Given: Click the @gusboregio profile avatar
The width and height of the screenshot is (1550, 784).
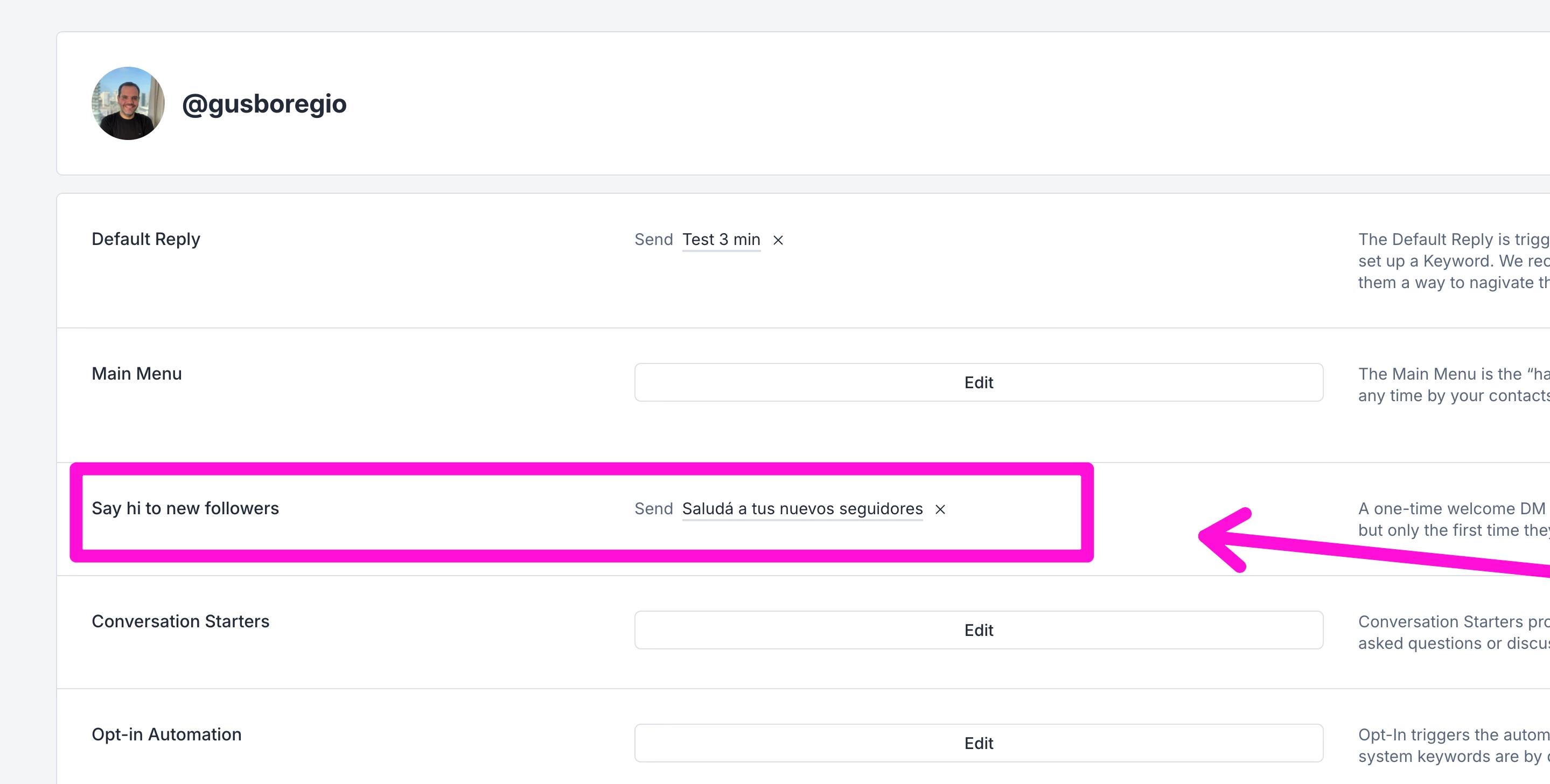Looking at the screenshot, I should coord(128,103).
